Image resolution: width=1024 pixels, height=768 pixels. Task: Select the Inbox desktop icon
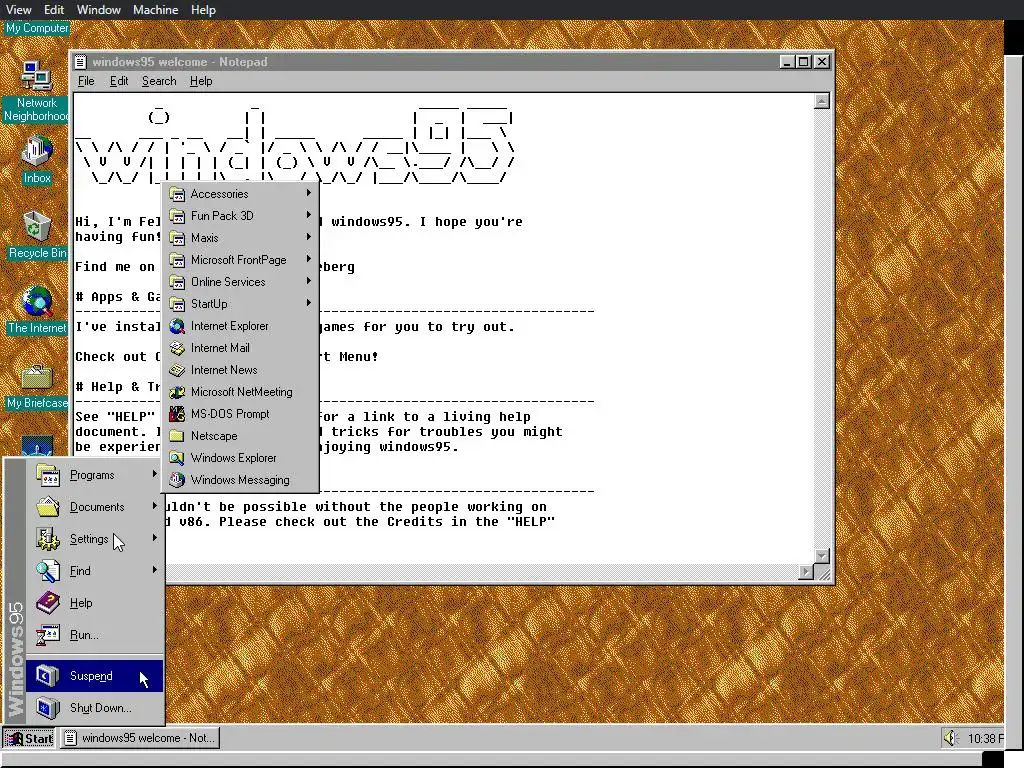[x=37, y=152]
